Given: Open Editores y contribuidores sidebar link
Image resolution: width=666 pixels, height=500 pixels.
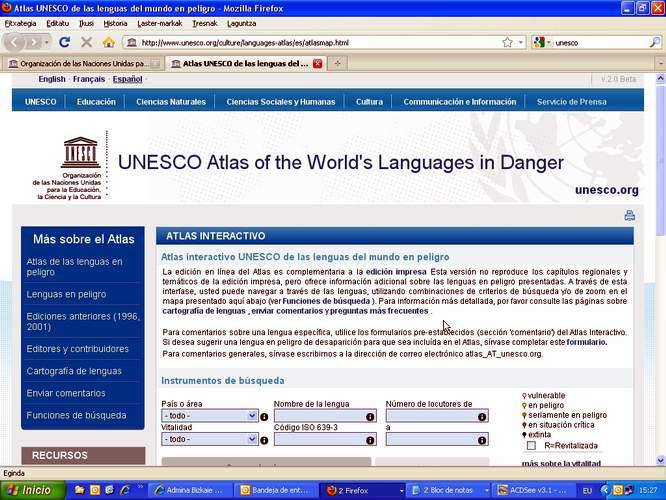Looking at the screenshot, I should click(77, 349).
